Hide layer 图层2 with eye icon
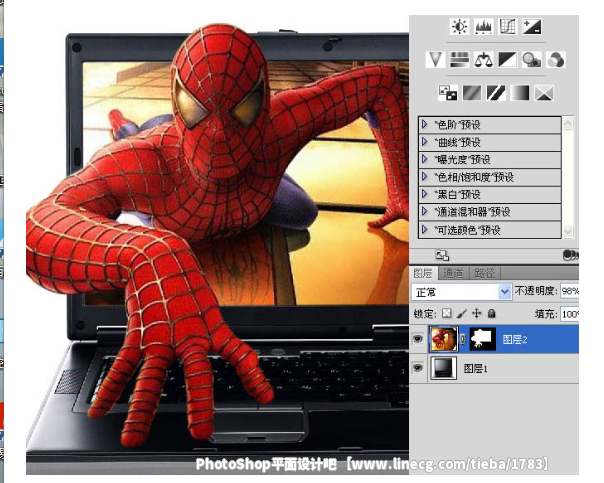The width and height of the screenshot is (604, 483). [418, 339]
